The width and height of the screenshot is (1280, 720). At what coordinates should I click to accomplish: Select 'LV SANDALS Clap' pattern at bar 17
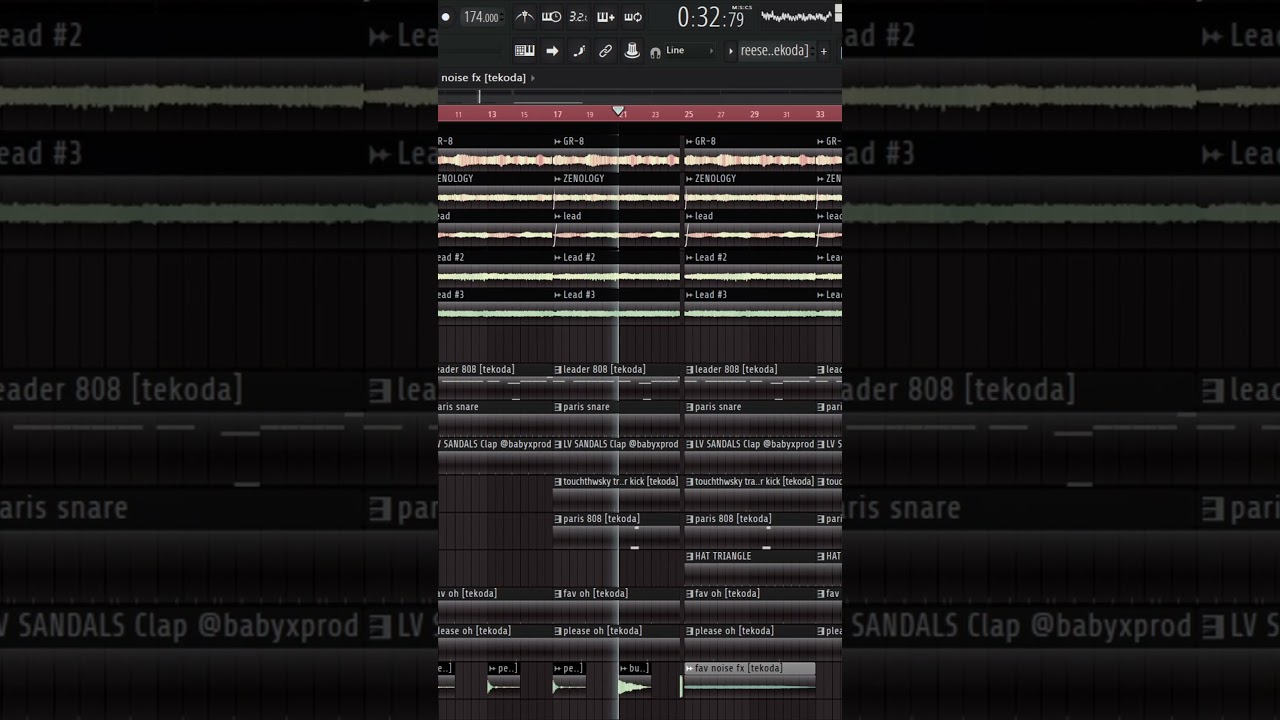tap(616, 455)
